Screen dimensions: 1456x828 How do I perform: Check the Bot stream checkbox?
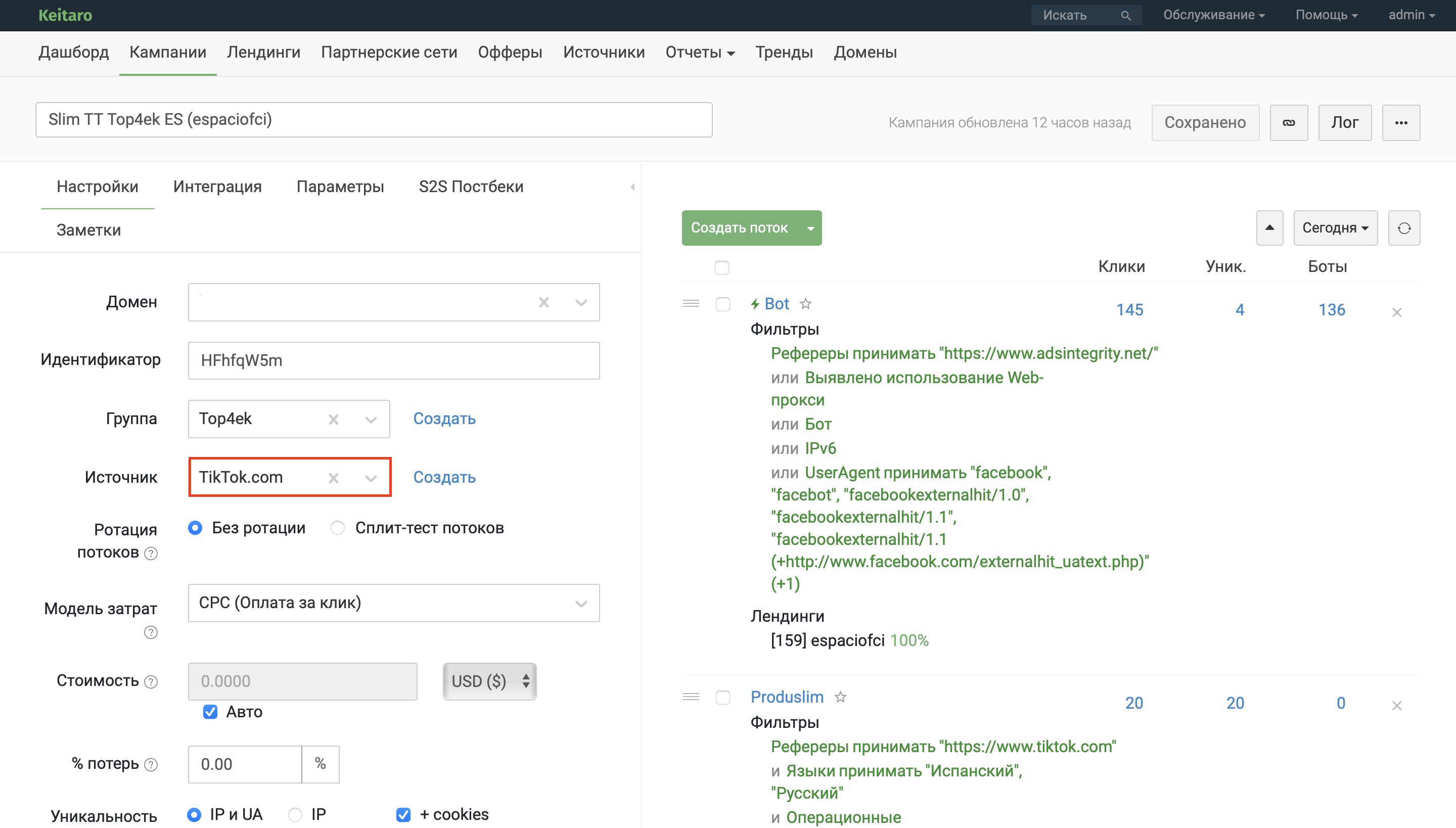click(723, 304)
